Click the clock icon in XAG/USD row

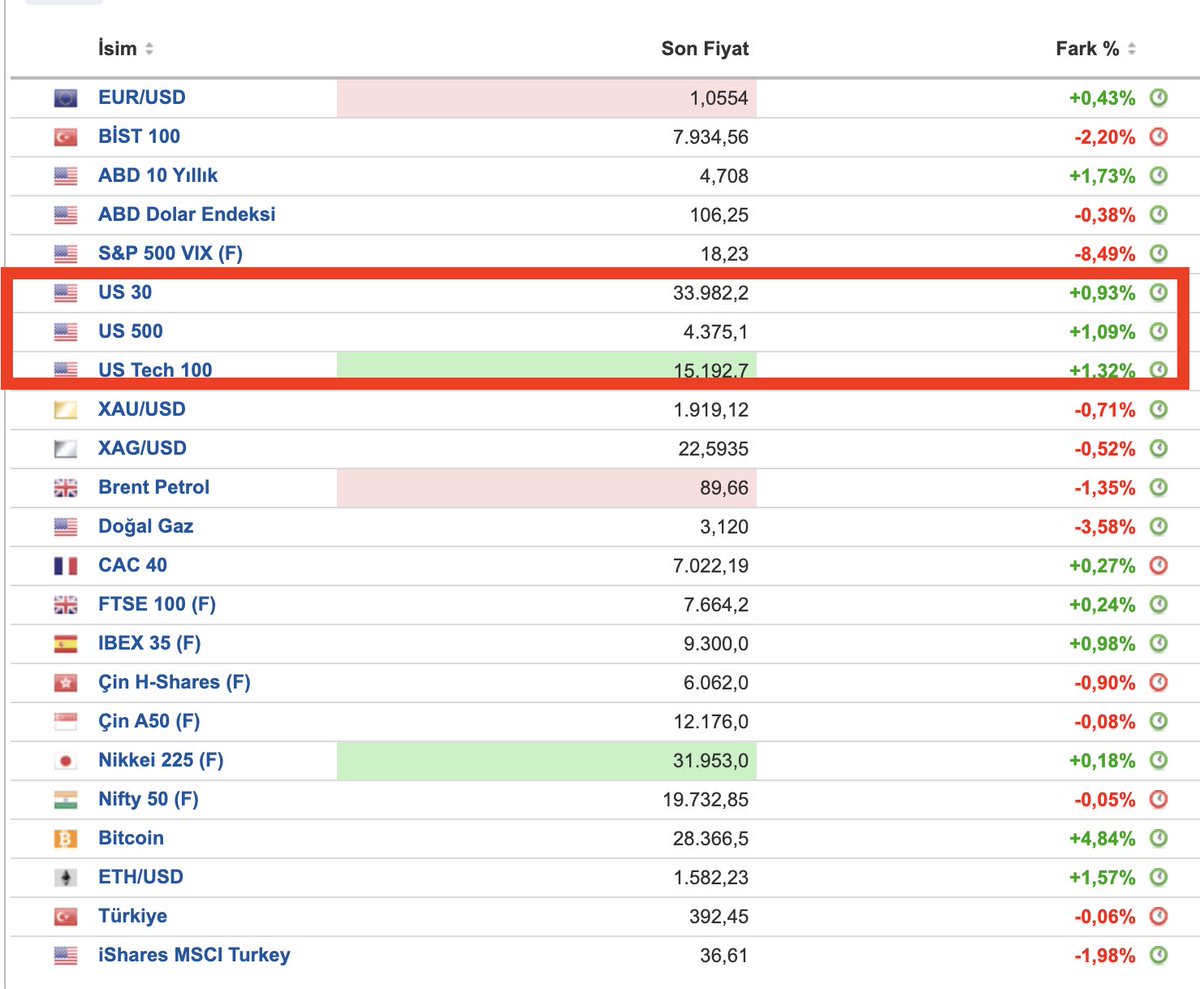(1159, 449)
